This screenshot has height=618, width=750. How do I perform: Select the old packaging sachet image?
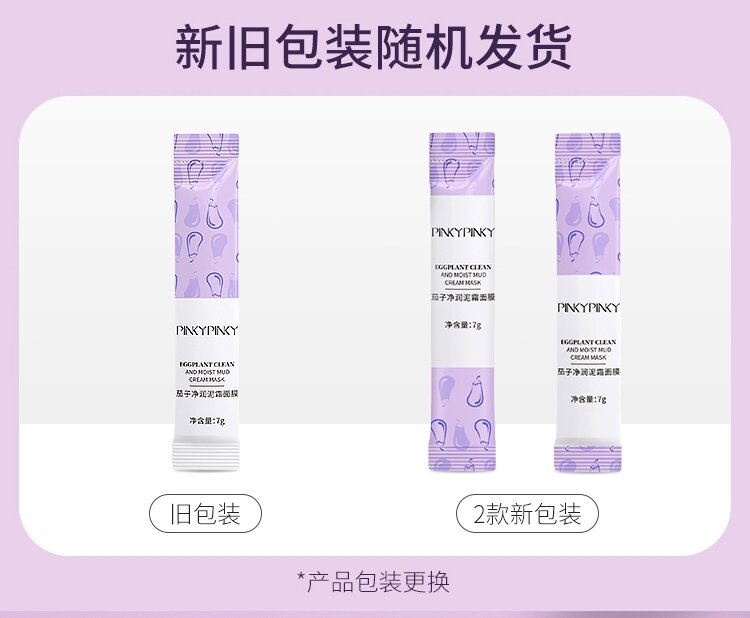206,302
